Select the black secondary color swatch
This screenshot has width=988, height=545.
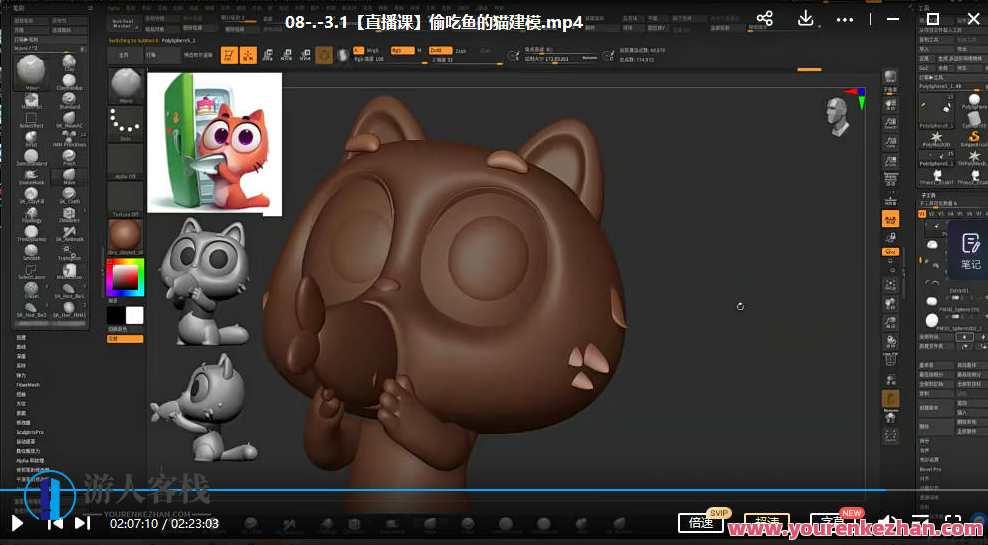116,315
